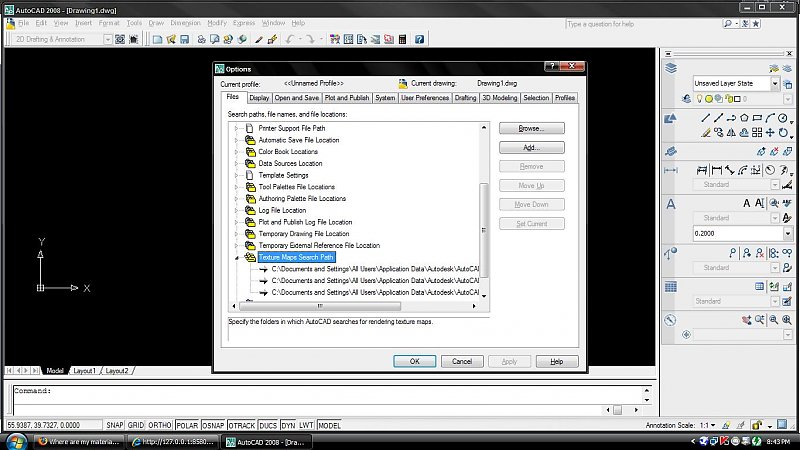Select the Mirror tool in dashboard
The width and height of the screenshot is (800, 450).
731,133
